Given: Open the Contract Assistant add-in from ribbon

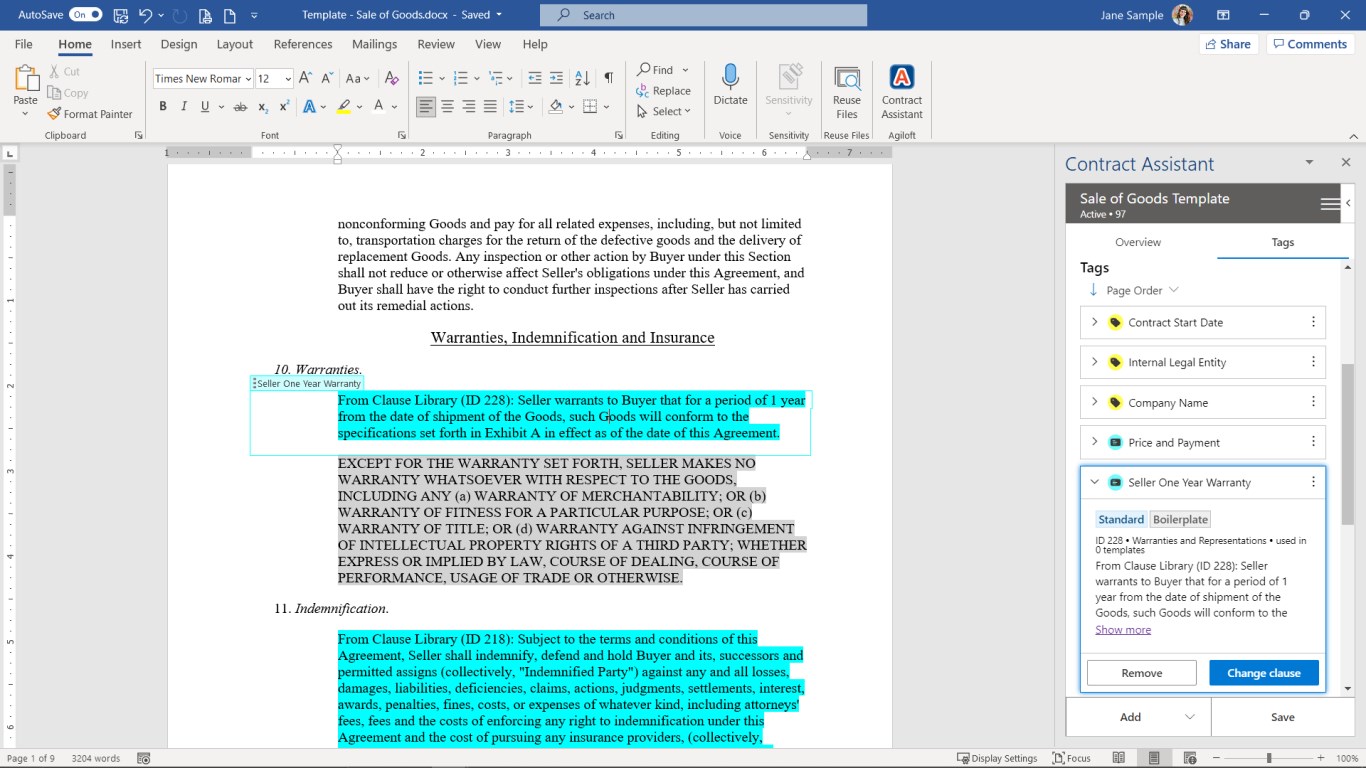Looking at the screenshot, I should (x=902, y=92).
